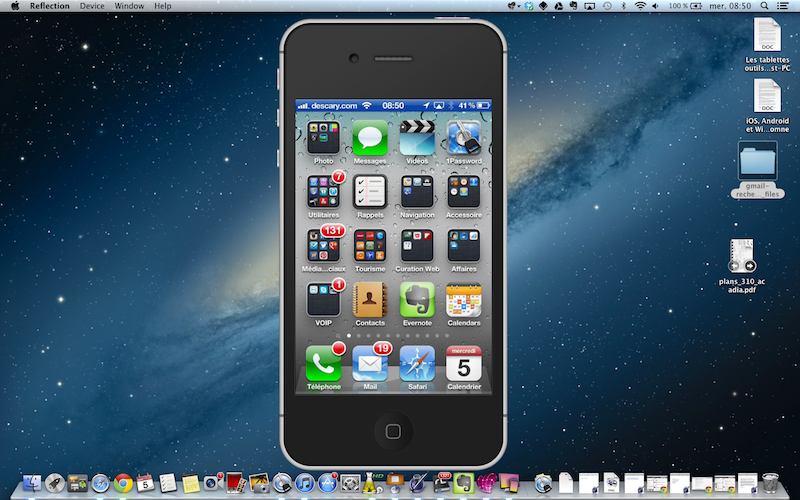Open the Time Machine menu bar icon
Screen dimensions: 800x500
pos(607,6)
